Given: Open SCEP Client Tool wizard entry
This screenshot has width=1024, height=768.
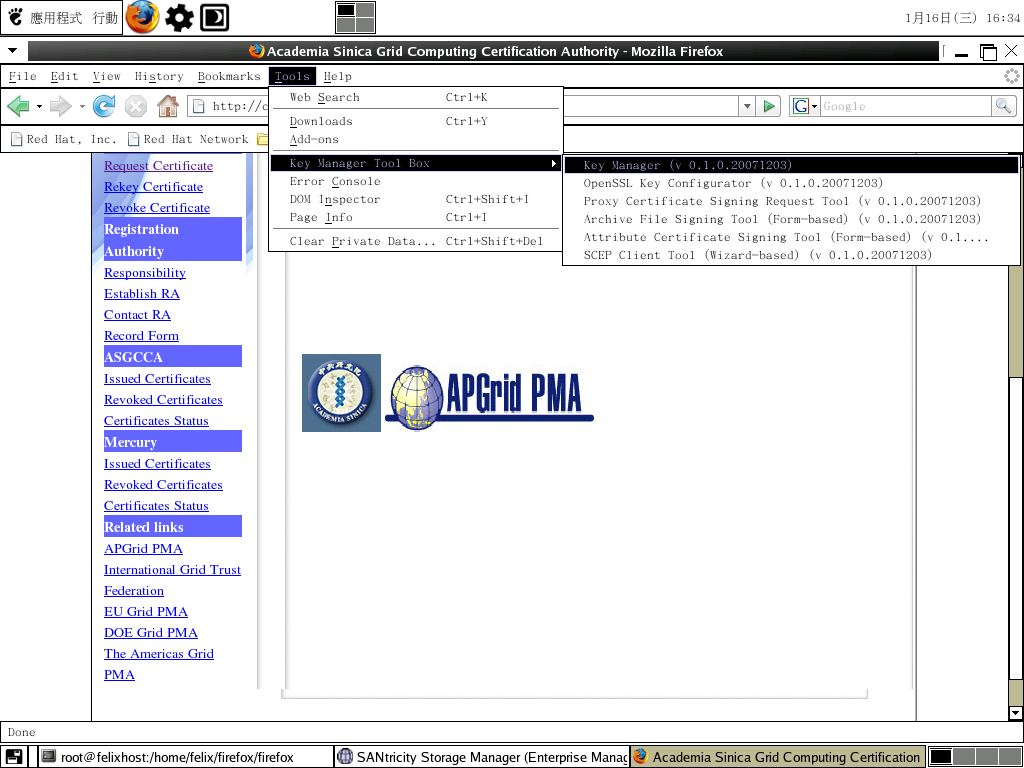Looking at the screenshot, I should click(x=791, y=255).
